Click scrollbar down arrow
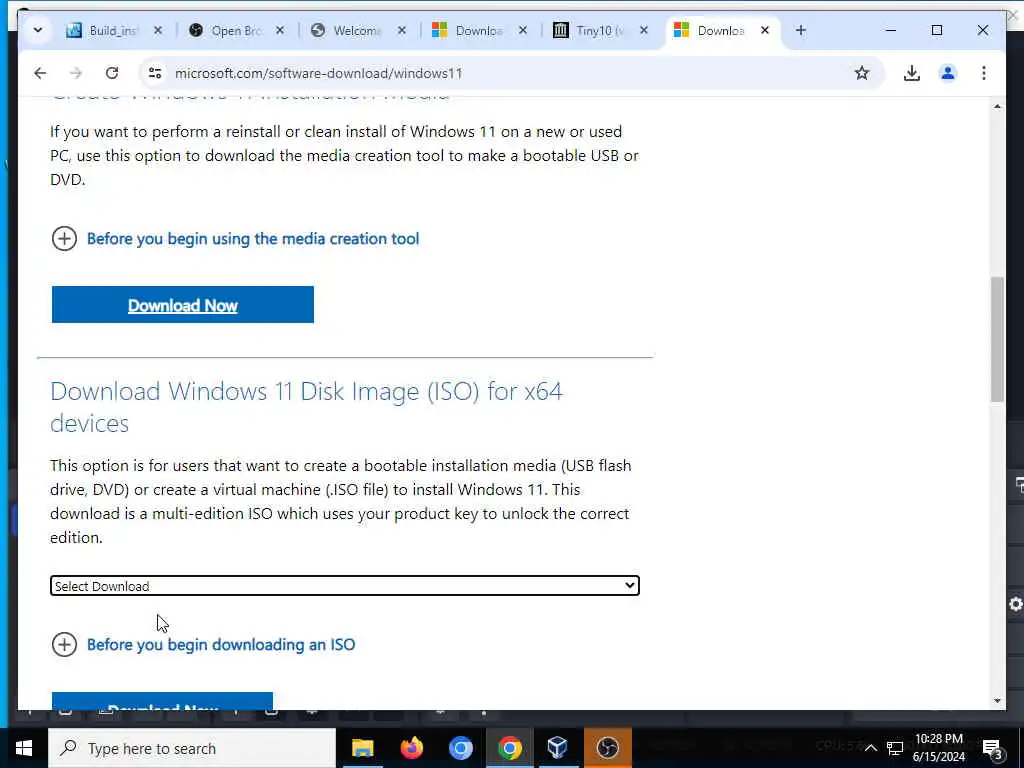The height and width of the screenshot is (768, 1024). point(997,701)
